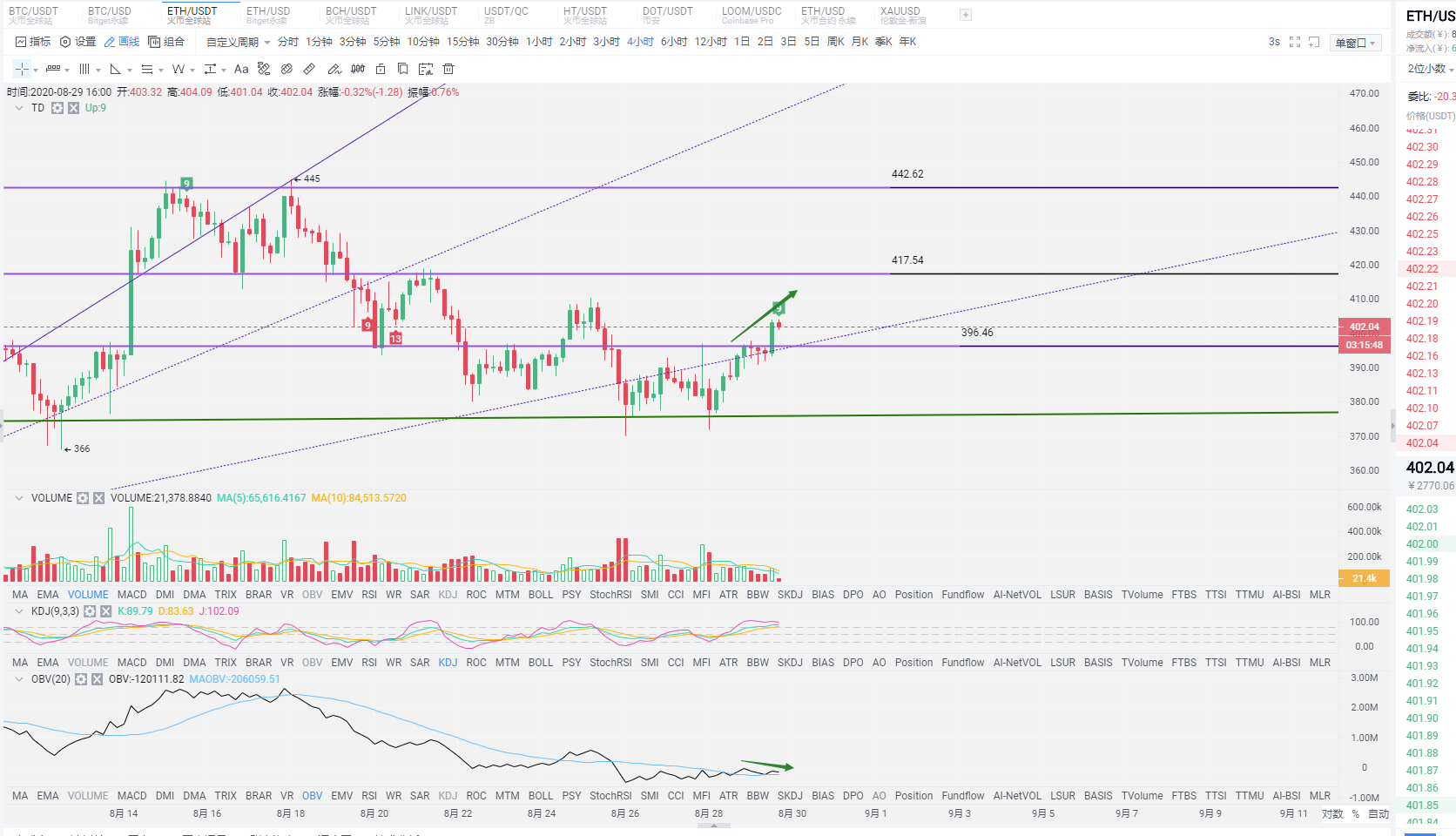This screenshot has height=836, width=1456.
Task: Select the 1日 timeframe
Action: pyautogui.click(x=742, y=42)
